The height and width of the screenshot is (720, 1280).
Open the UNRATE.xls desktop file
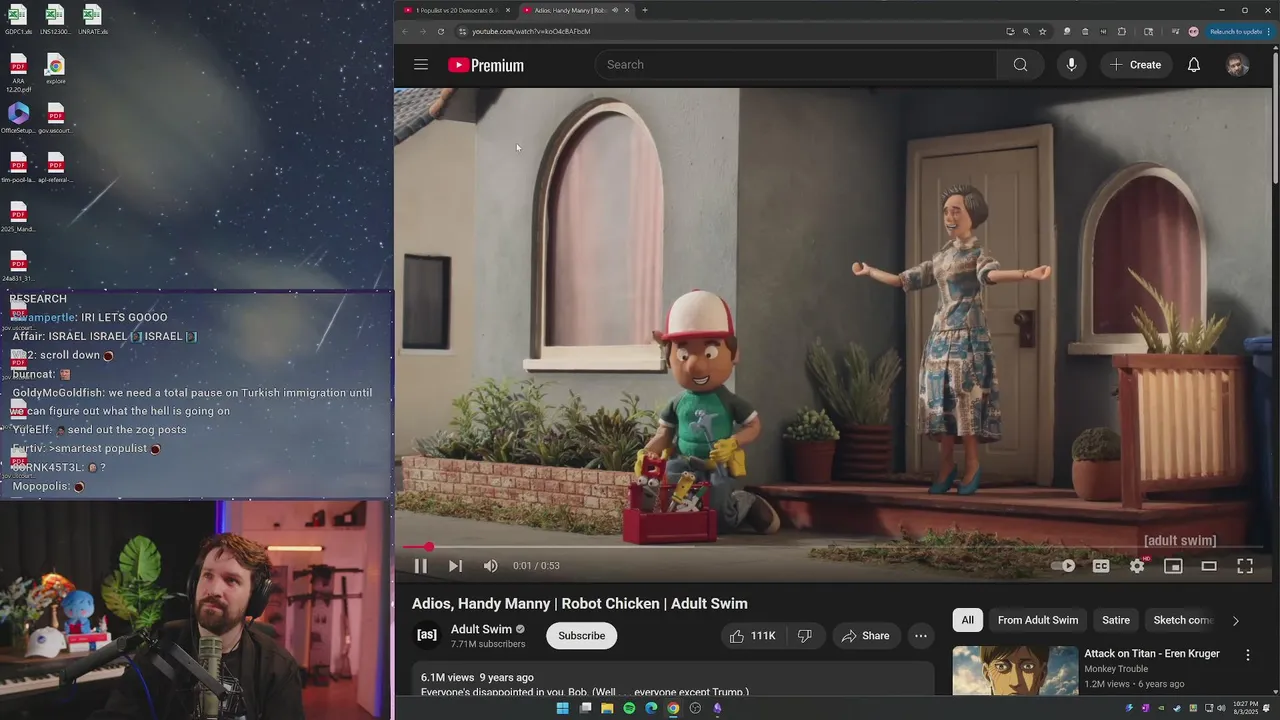[92, 20]
